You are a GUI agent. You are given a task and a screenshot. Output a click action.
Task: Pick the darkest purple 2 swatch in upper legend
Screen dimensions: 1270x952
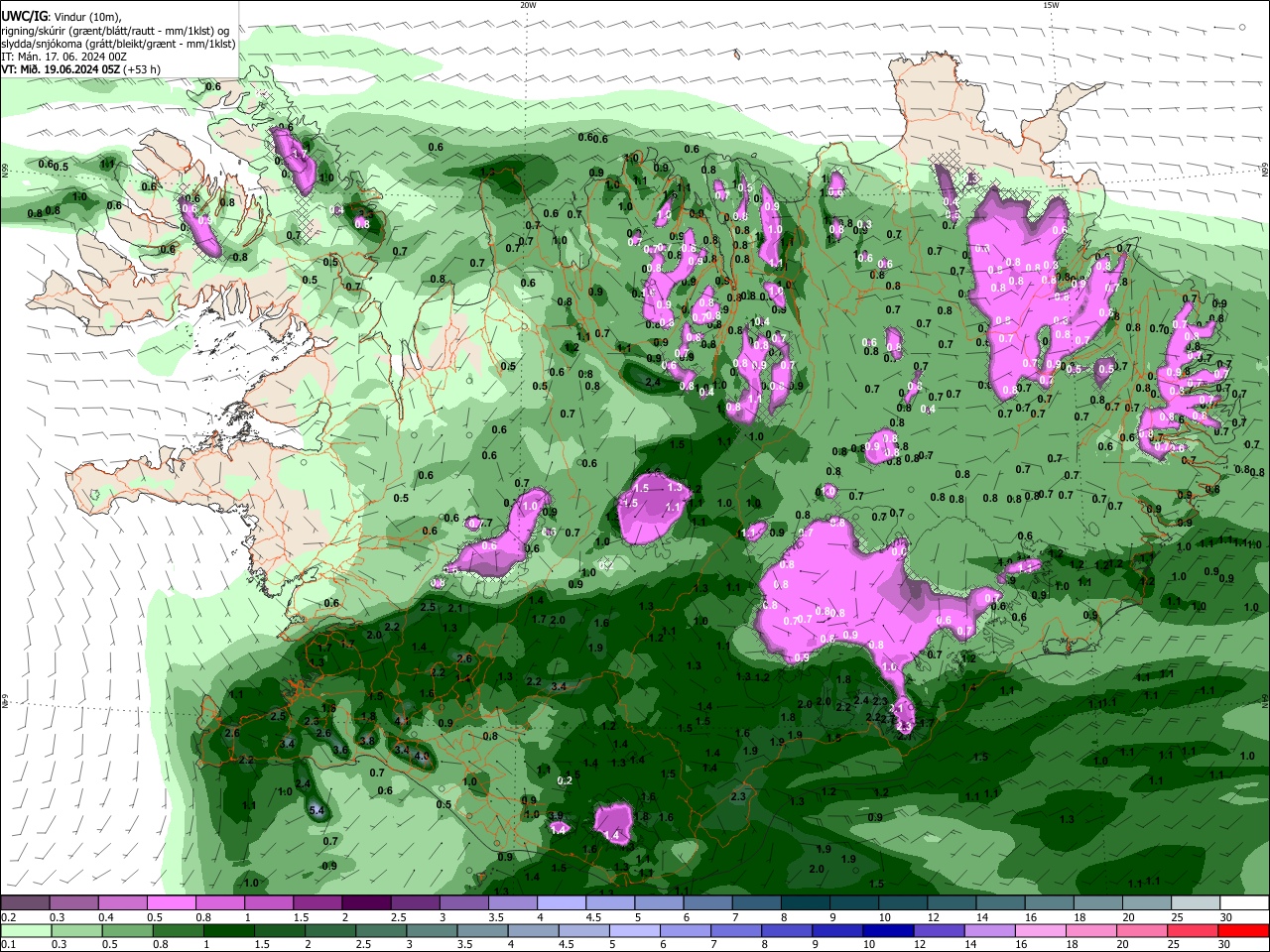click(x=366, y=903)
